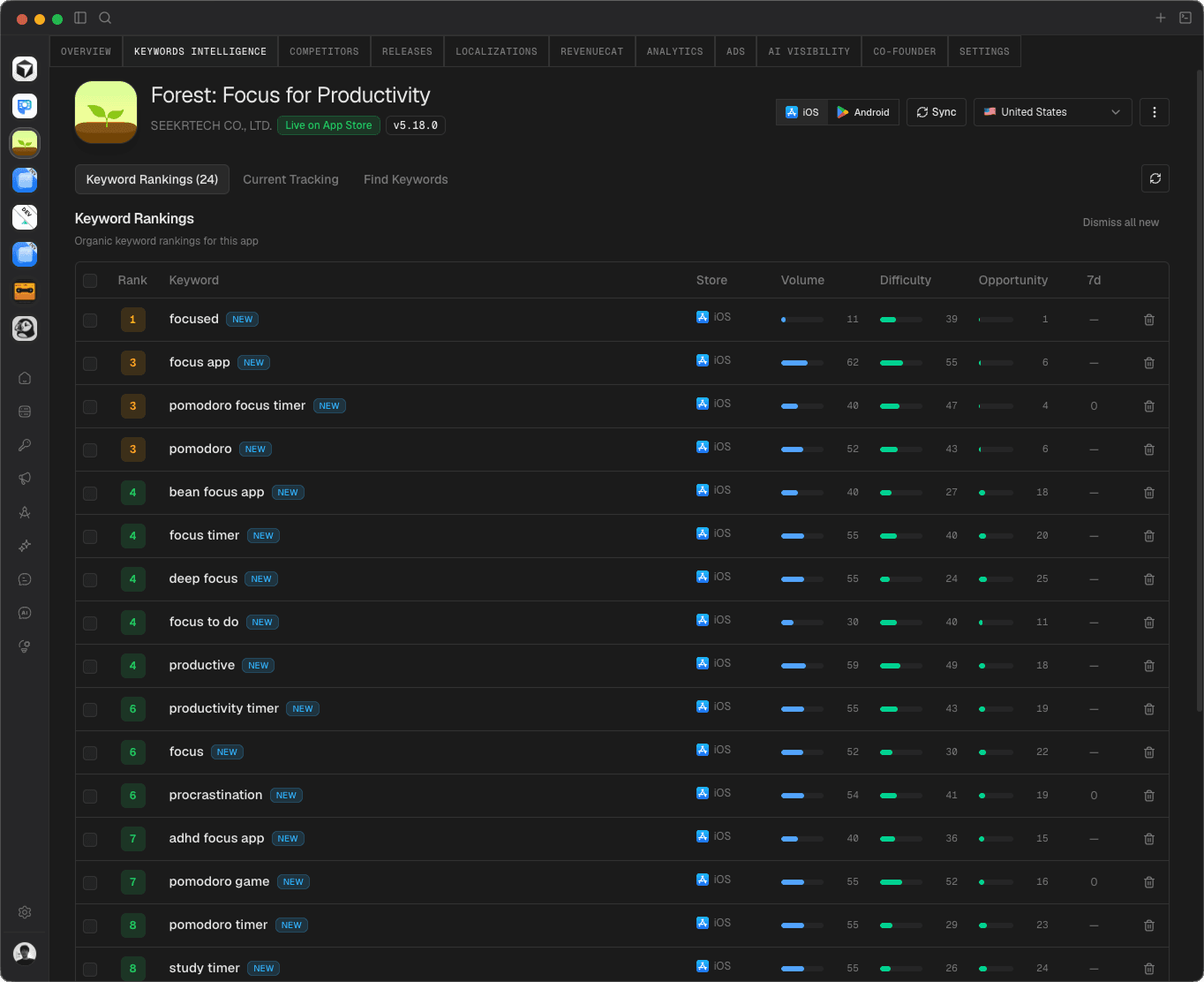Check the 'procrastination' keyword row checkbox

[90, 796]
